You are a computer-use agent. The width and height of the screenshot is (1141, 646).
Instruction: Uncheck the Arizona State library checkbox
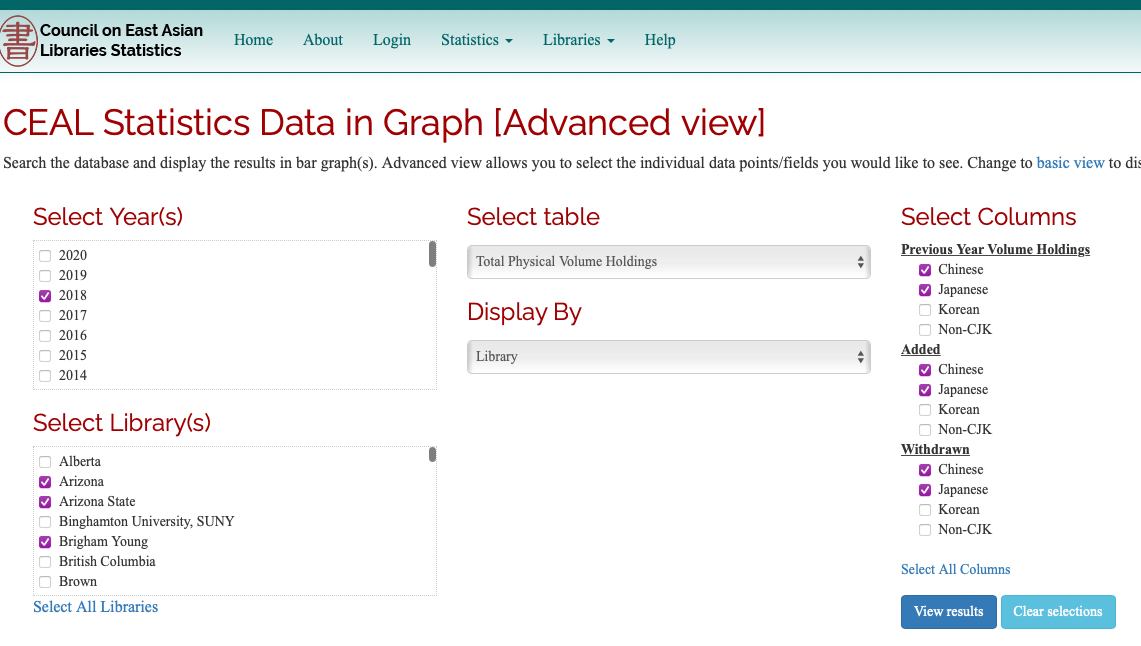pos(45,502)
